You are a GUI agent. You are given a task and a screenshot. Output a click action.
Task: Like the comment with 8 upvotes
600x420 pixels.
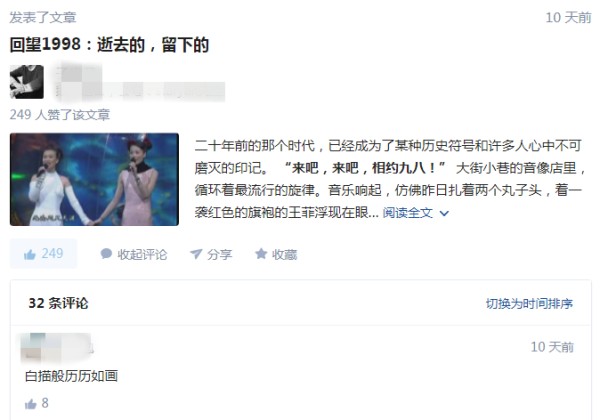[31, 404]
